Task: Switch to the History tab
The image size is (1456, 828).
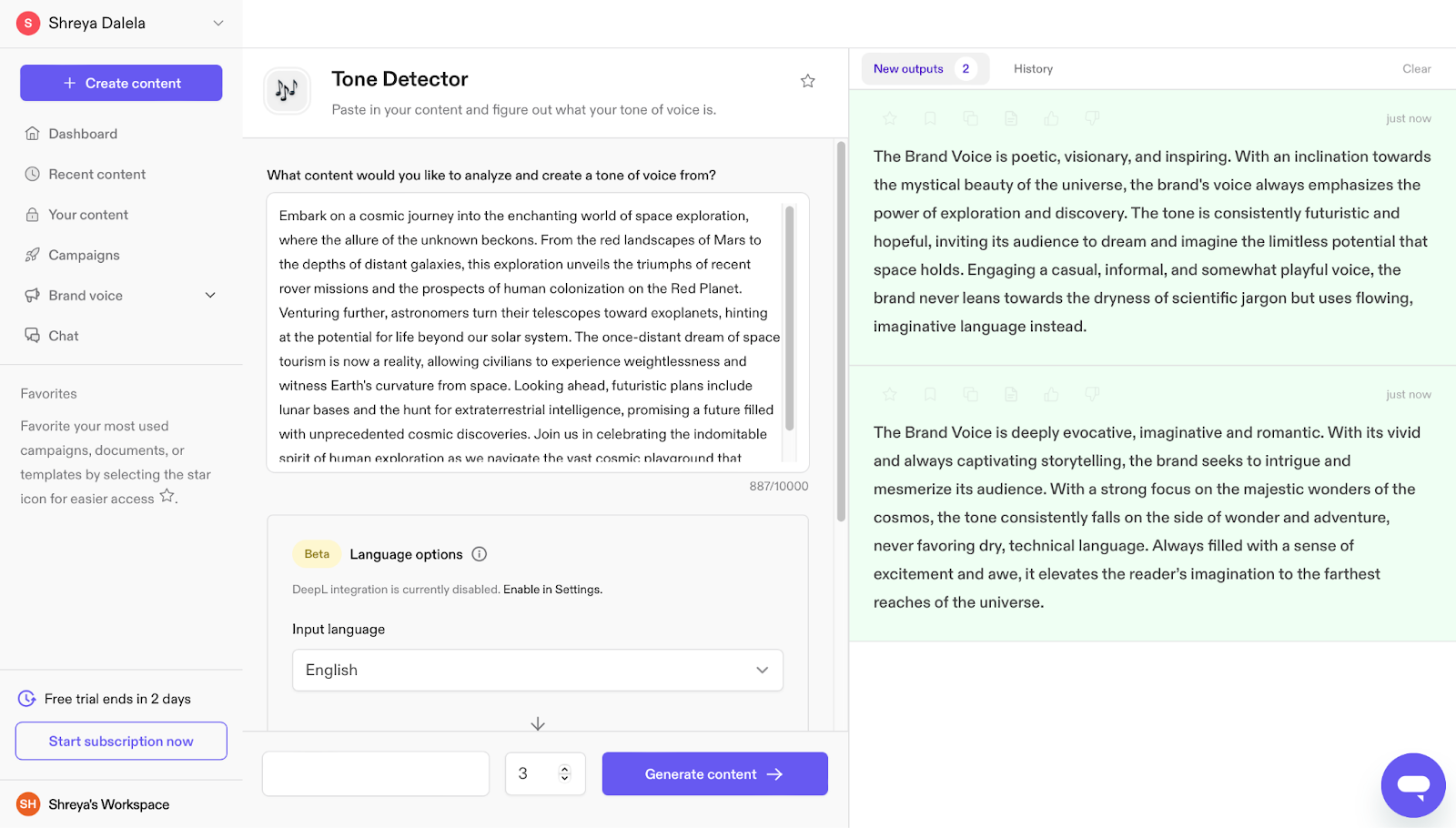Action: click(x=1033, y=69)
